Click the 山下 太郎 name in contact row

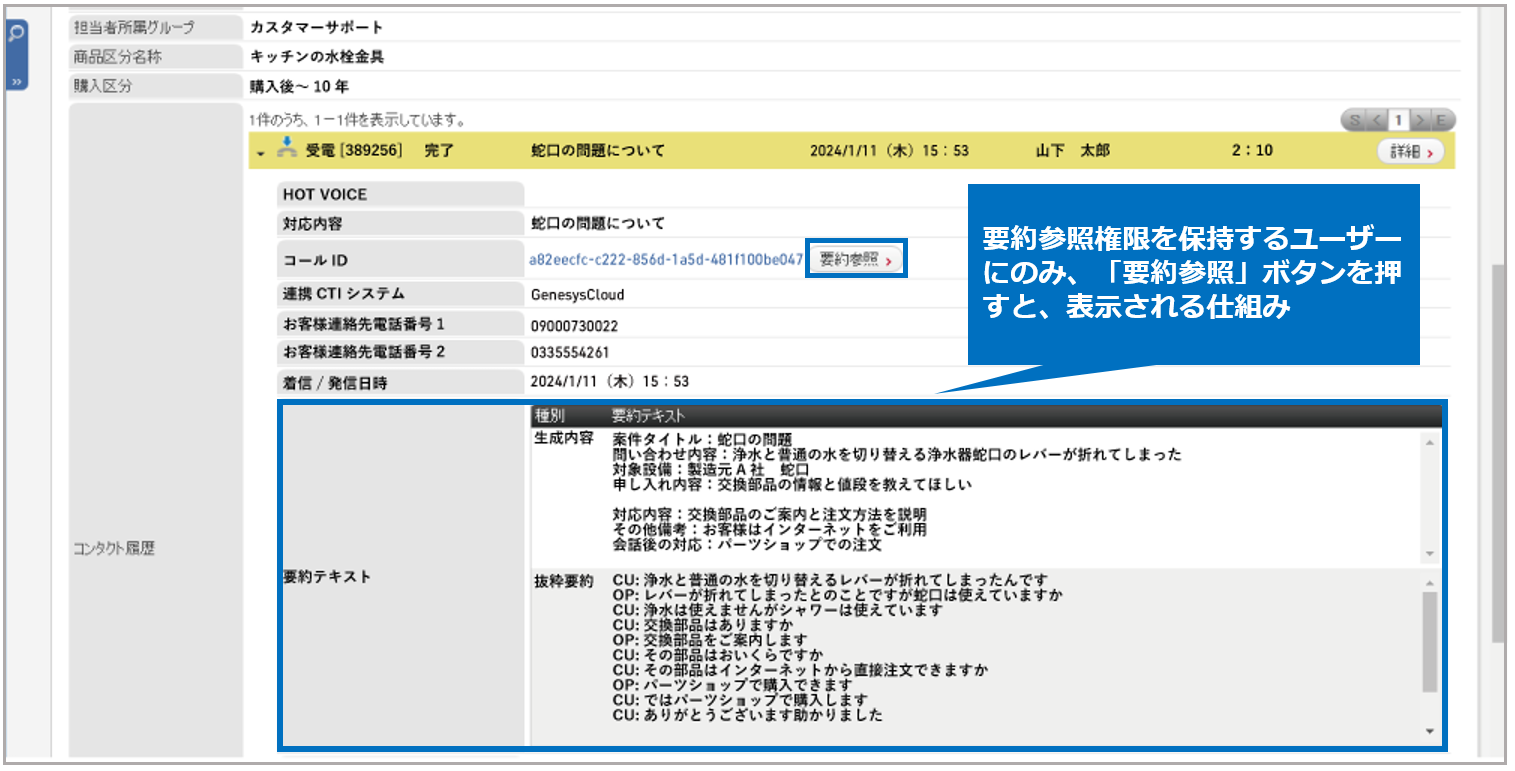tap(1073, 152)
